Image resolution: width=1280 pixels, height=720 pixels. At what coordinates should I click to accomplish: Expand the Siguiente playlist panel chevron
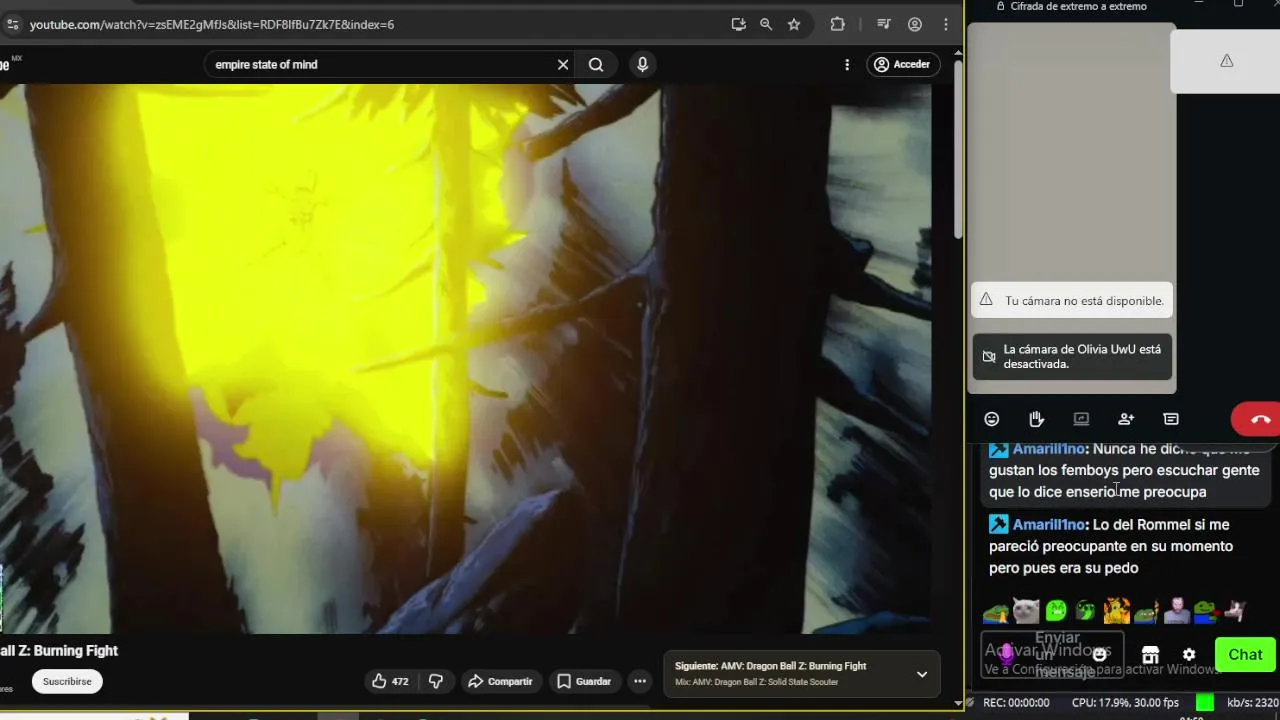[922, 674]
